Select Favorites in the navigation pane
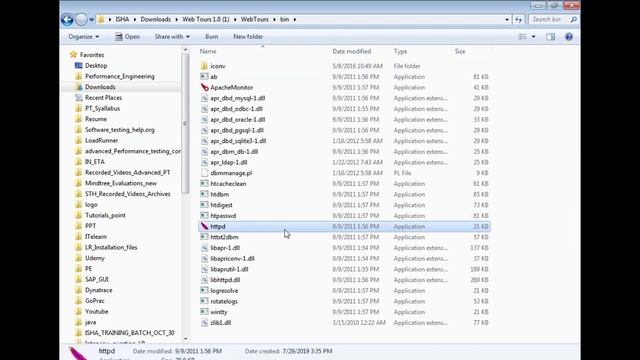The image size is (640, 360). click(92, 55)
